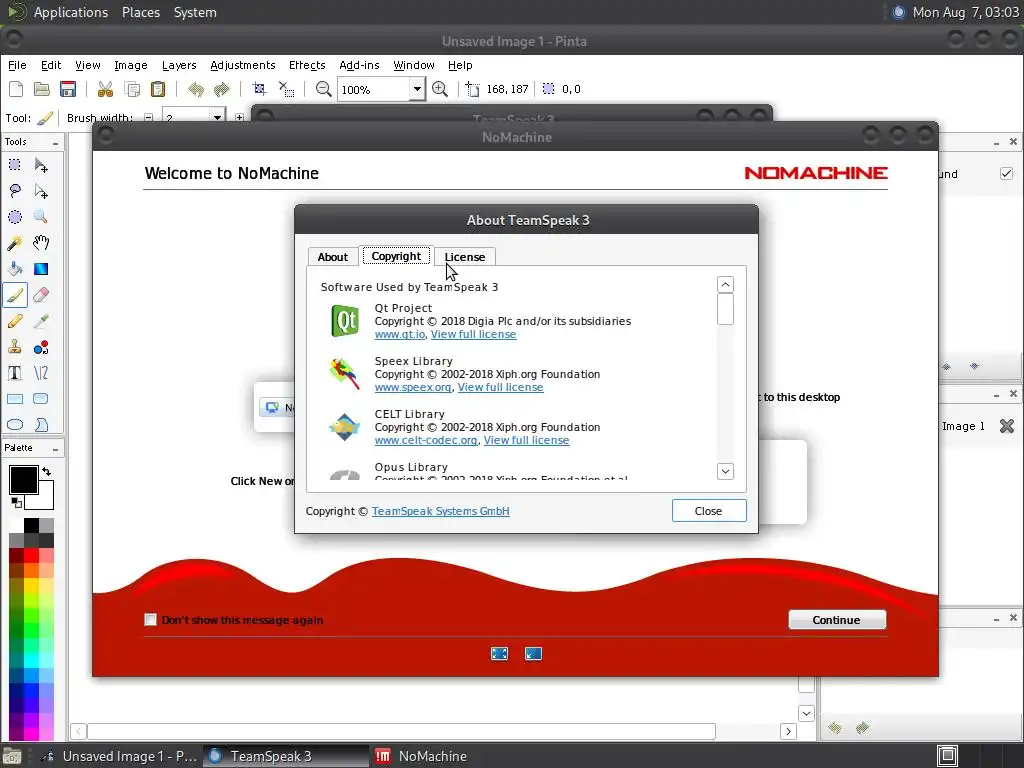Choose the Ellipse shape tool
The image size is (1024, 768).
point(14,425)
